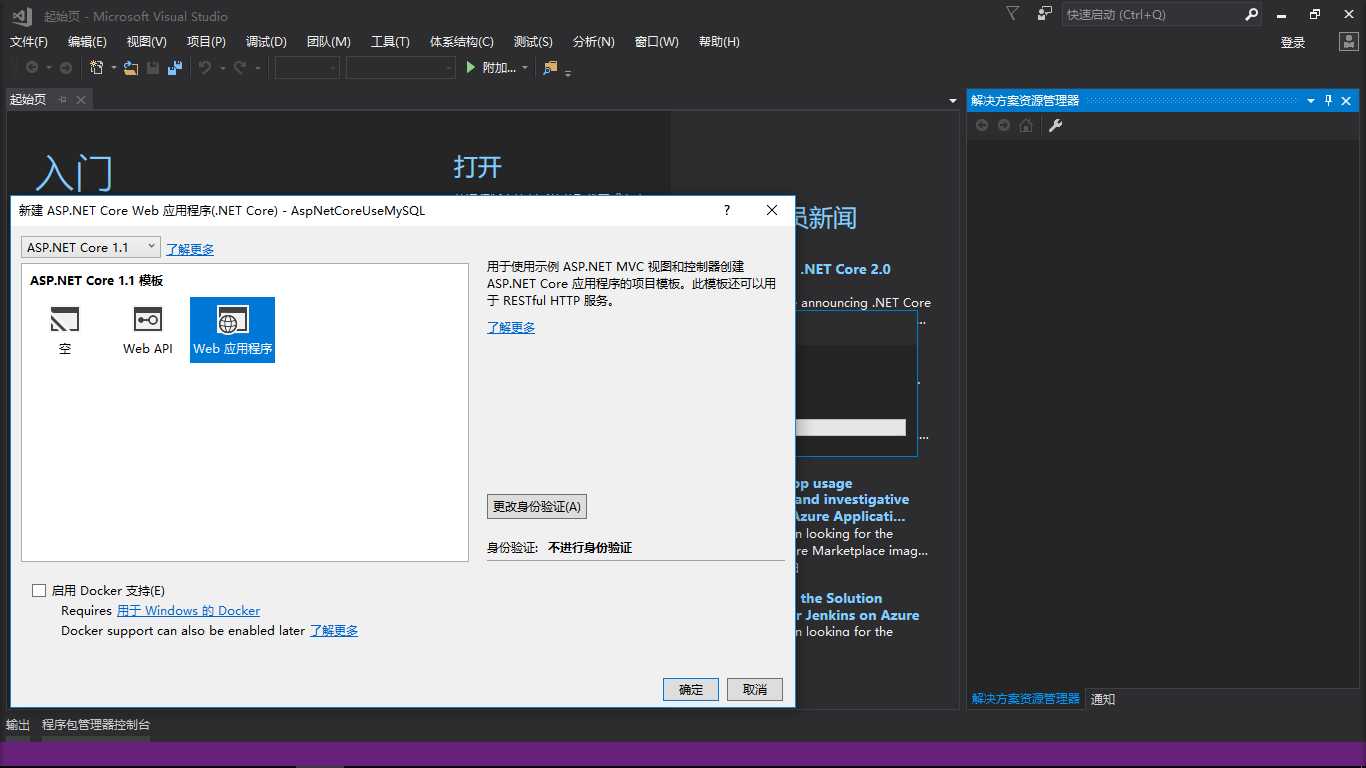Screen dimensions: 1366x768
Task: Open the 程序包管理器控制台 tab
Action: click(96, 725)
